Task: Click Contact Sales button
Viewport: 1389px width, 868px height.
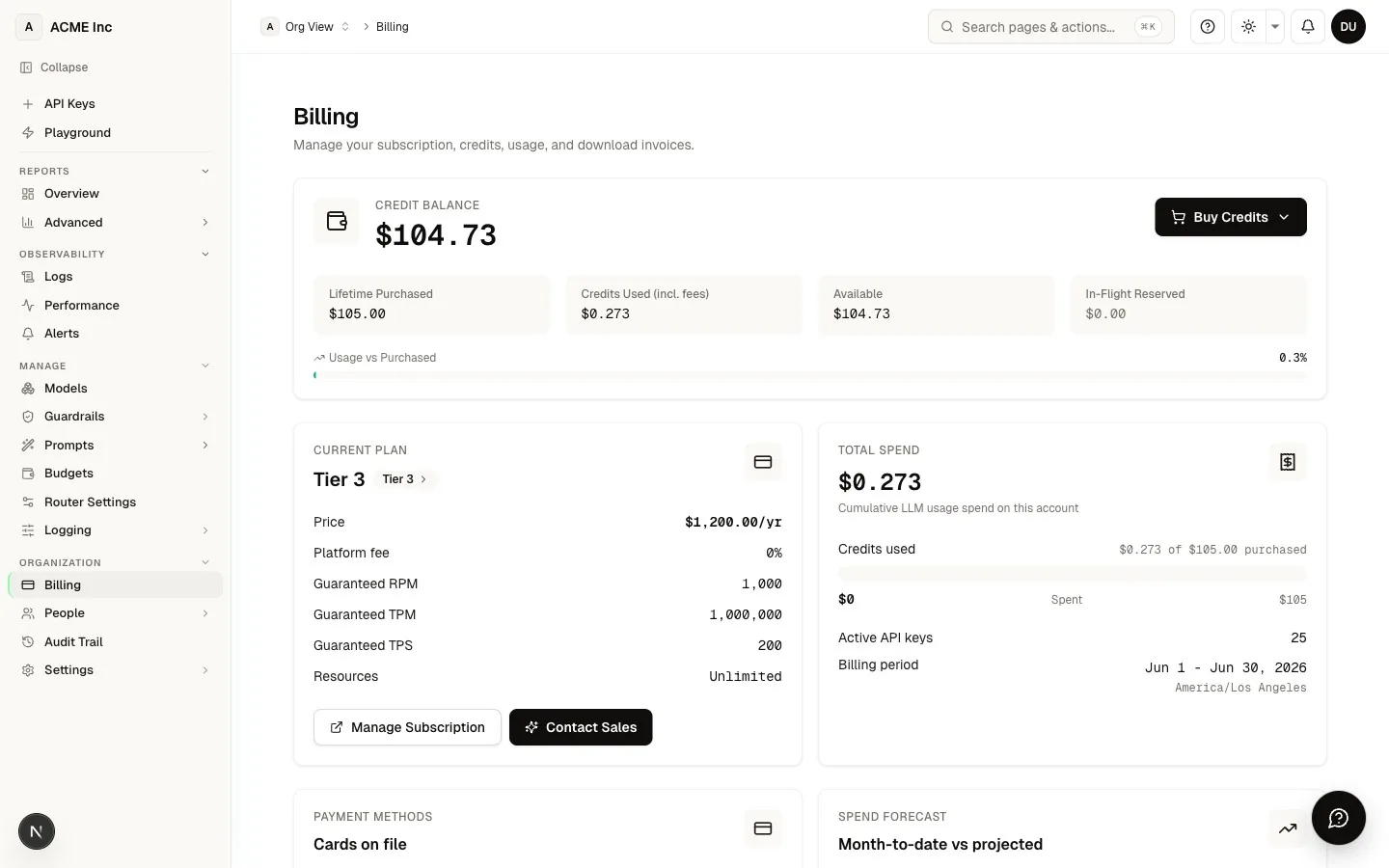Action: pos(581,727)
